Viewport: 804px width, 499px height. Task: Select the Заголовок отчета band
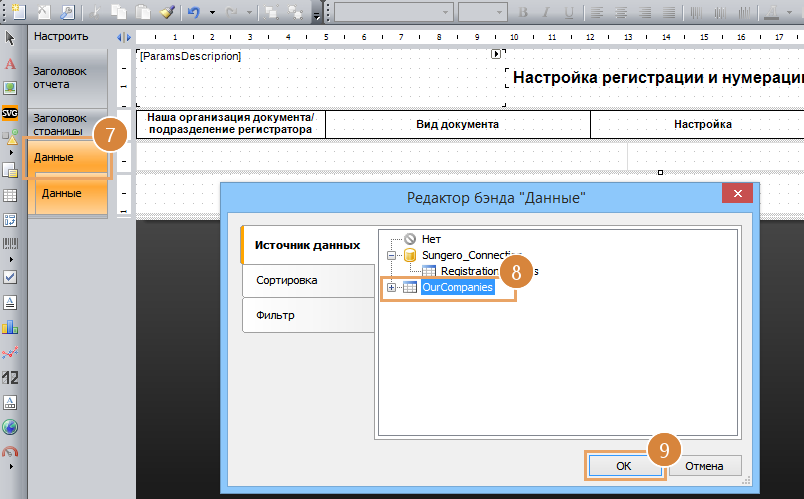(x=61, y=78)
